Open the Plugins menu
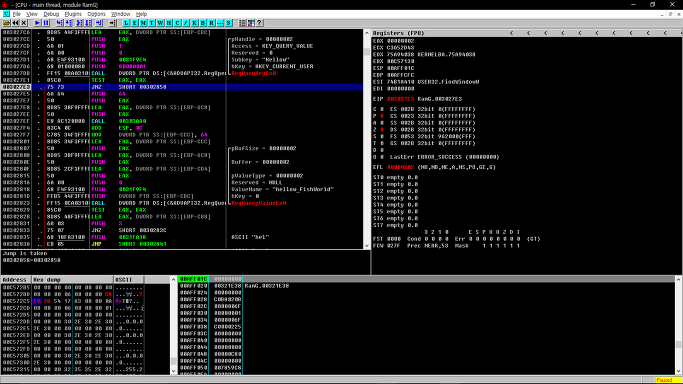Image resolution: width=683 pixels, height=384 pixels. click(x=73, y=14)
